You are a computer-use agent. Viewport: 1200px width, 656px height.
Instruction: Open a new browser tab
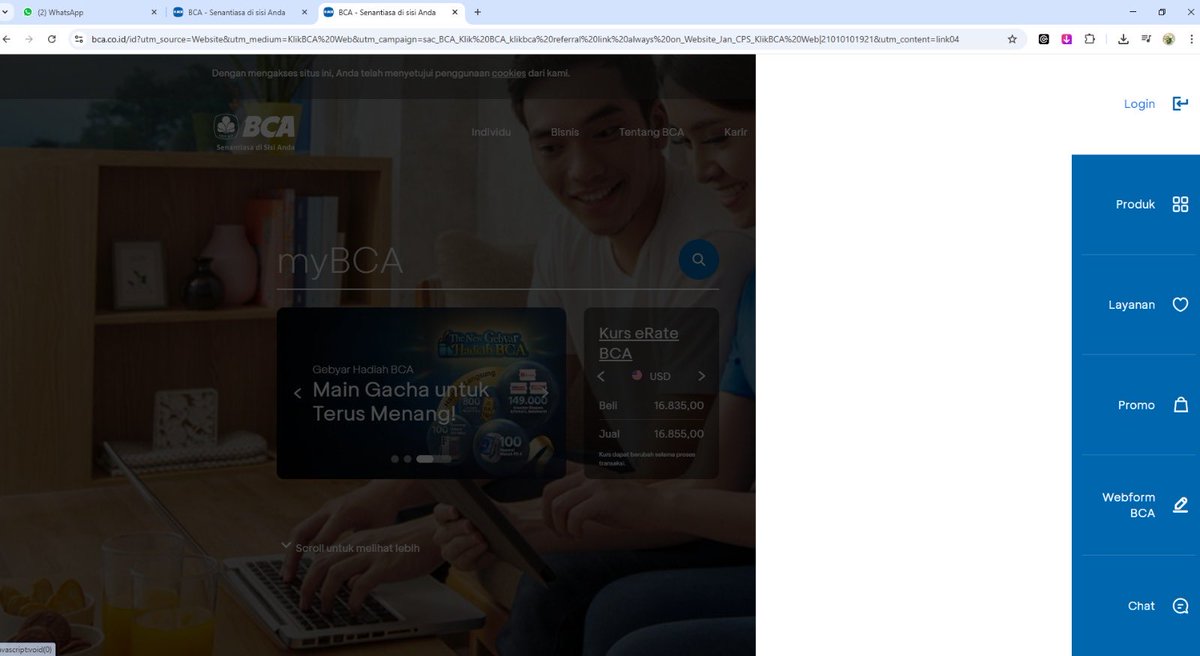477,12
